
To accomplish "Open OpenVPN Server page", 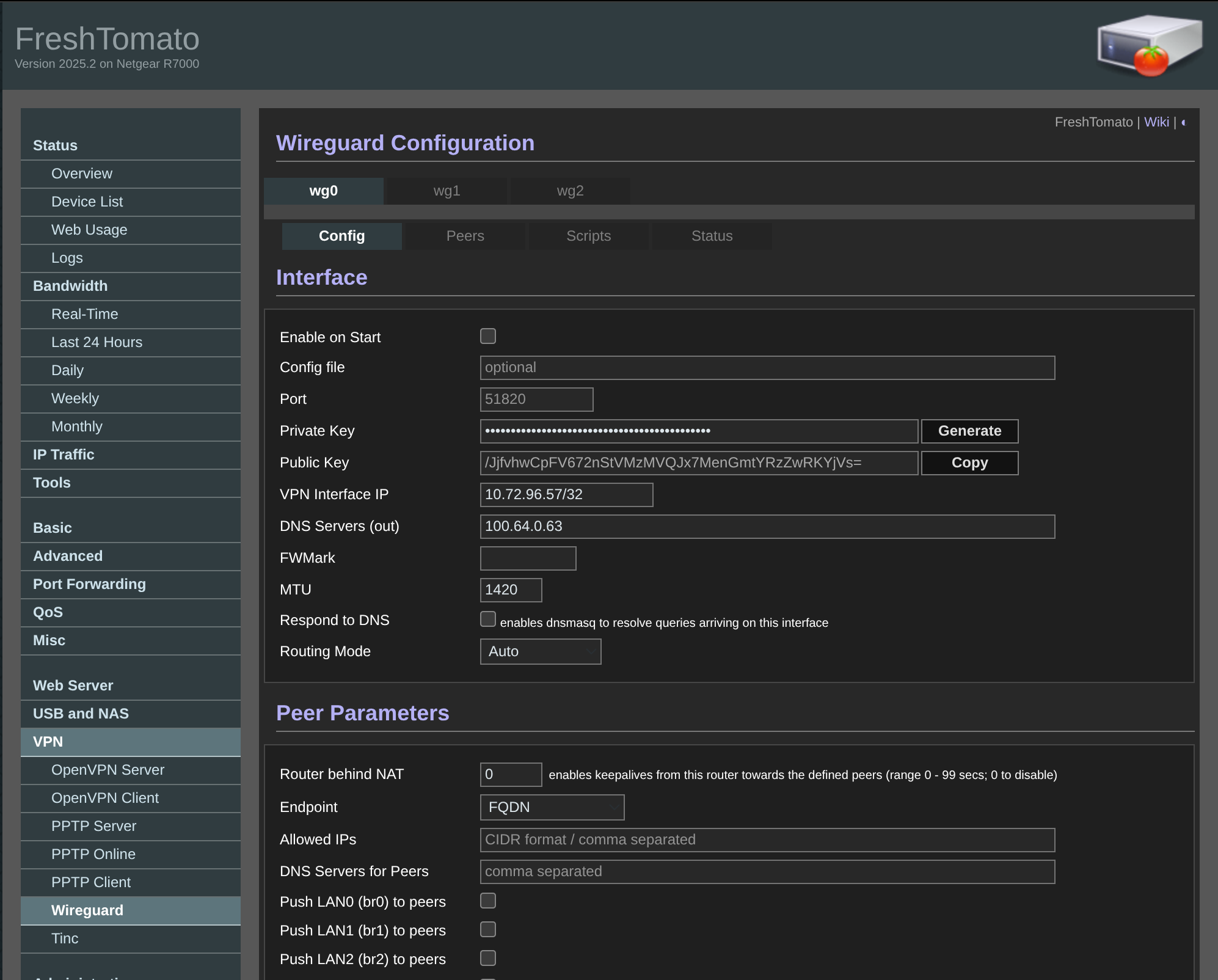I will click(x=131, y=770).
